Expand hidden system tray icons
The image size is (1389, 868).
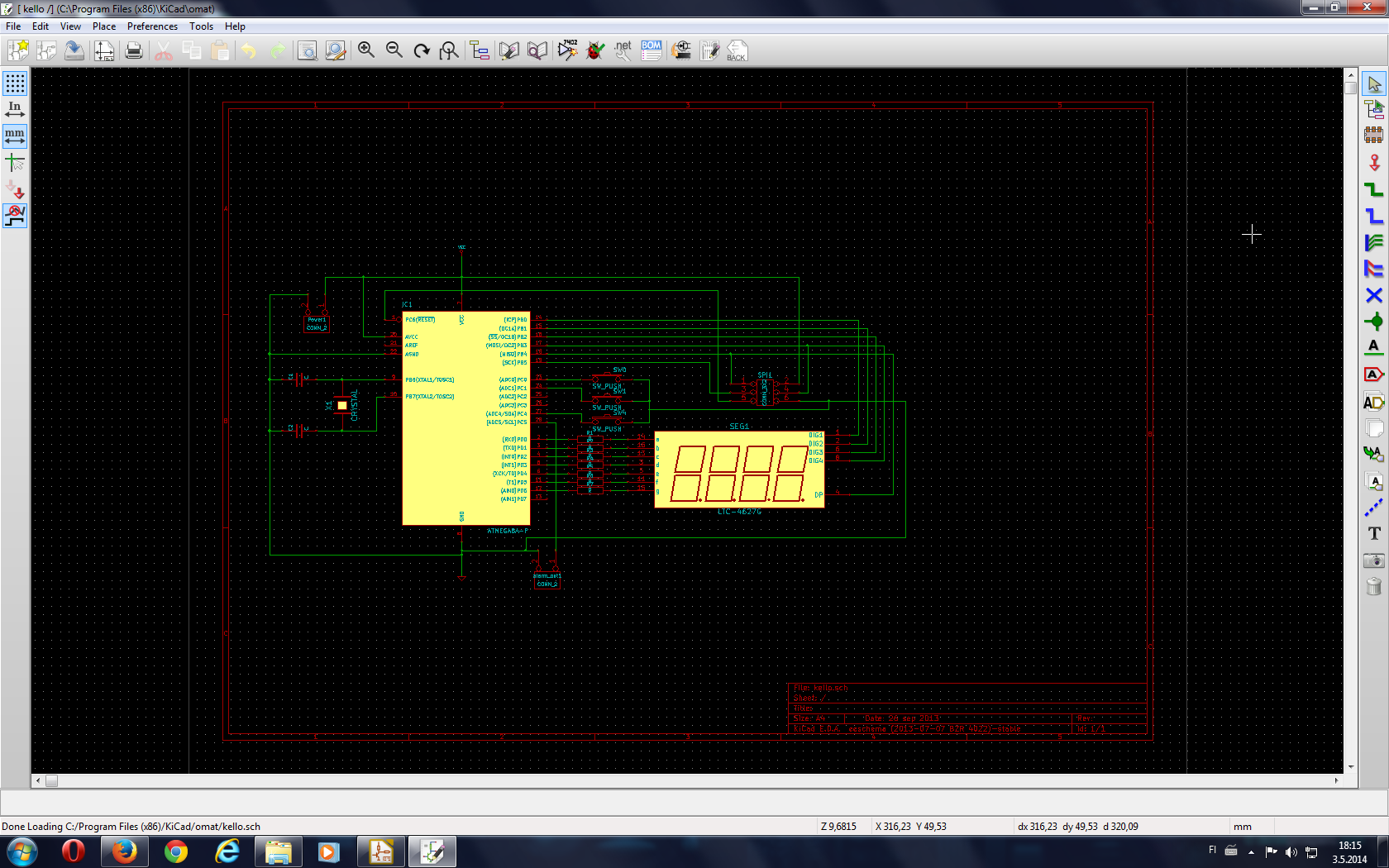(1251, 851)
